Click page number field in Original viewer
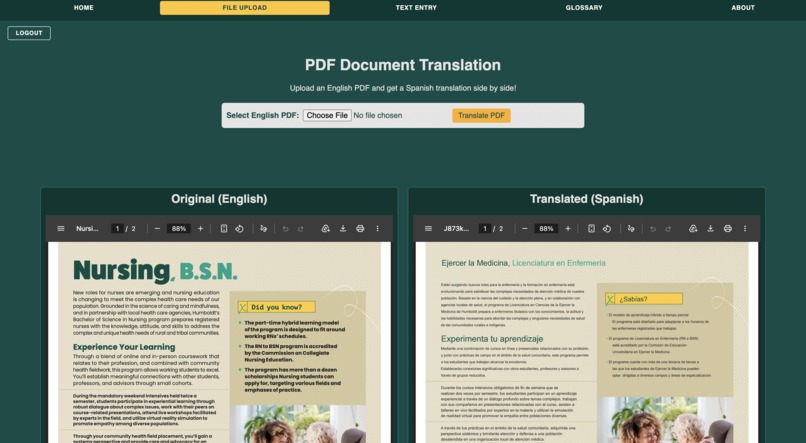The width and height of the screenshot is (806, 443). 117,229
